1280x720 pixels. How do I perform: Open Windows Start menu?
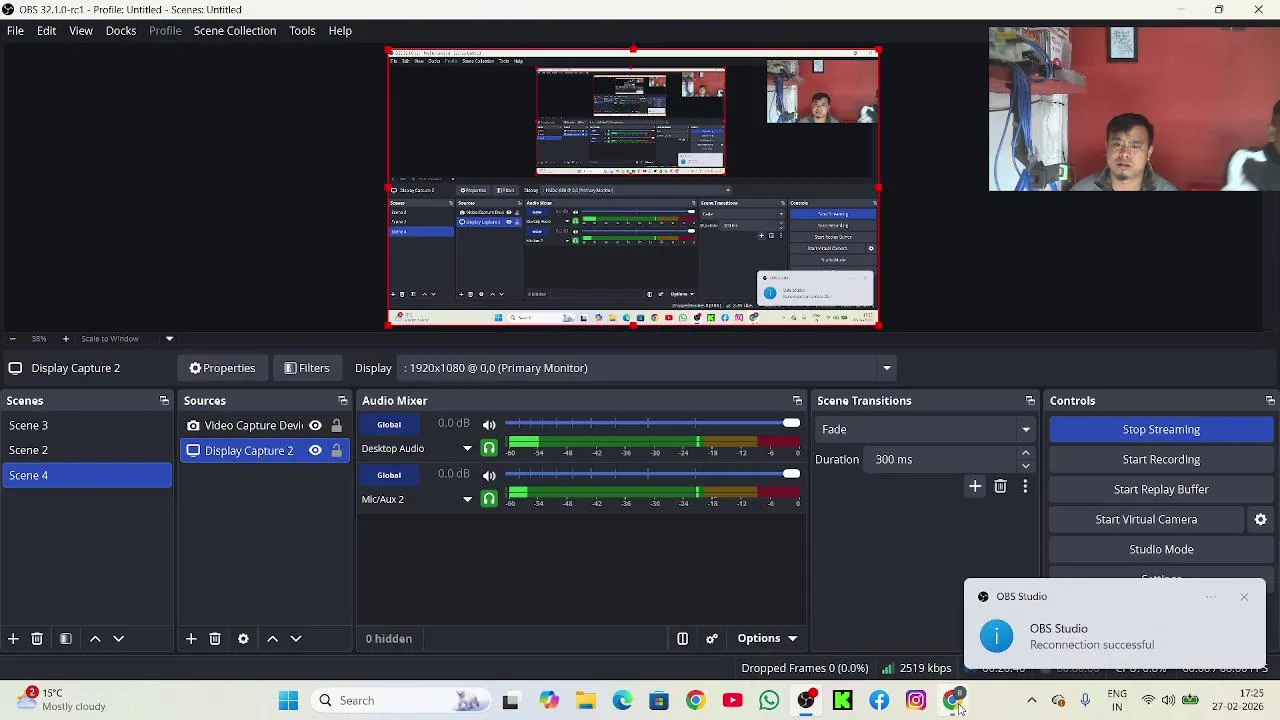[288, 701]
